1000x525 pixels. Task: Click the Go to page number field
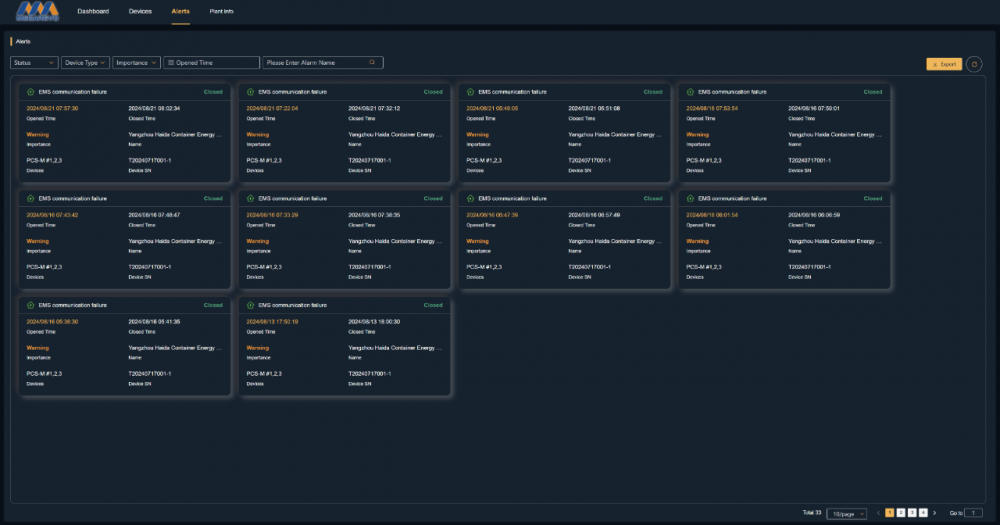pos(974,513)
